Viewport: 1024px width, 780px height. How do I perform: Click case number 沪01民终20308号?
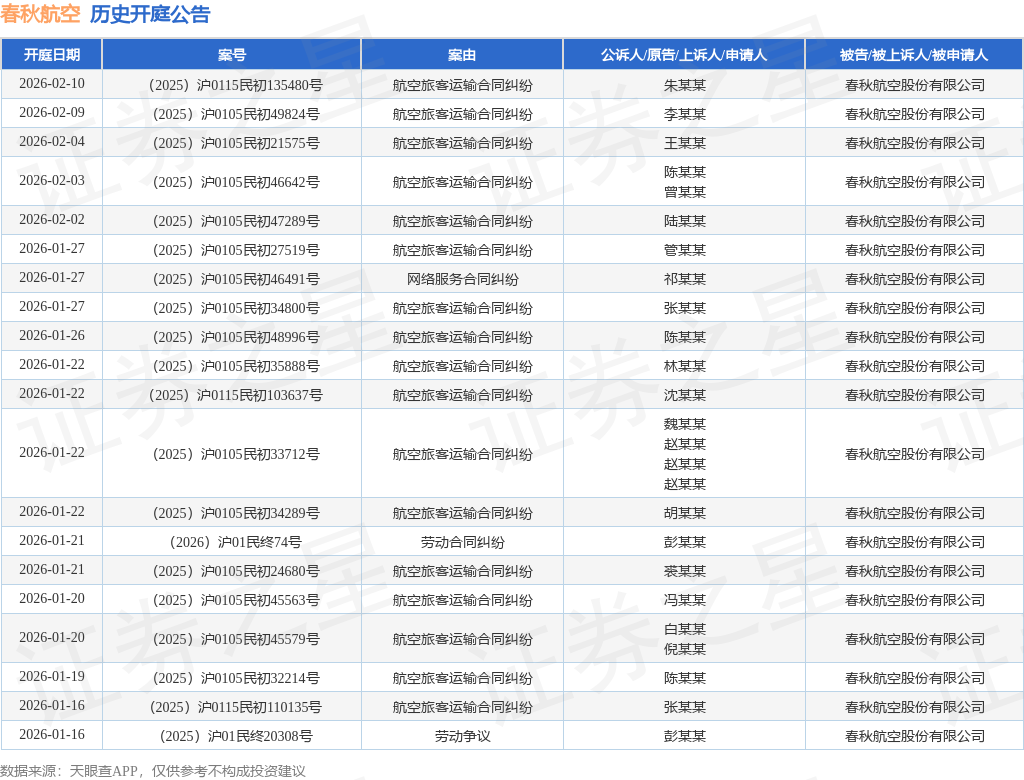pyautogui.click(x=236, y=736)
